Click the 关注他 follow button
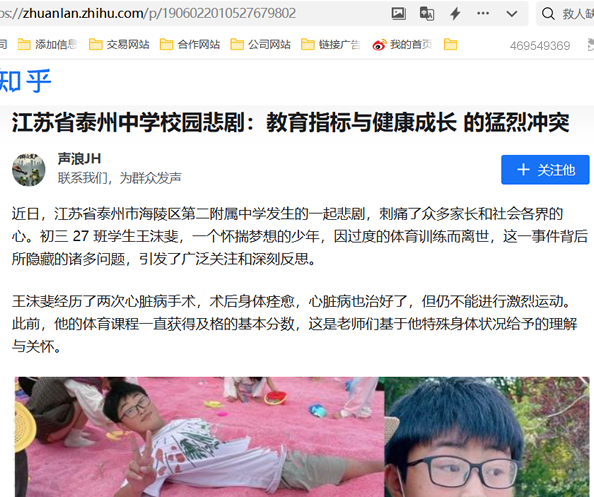The image size is (594, 497). (545, 170)
